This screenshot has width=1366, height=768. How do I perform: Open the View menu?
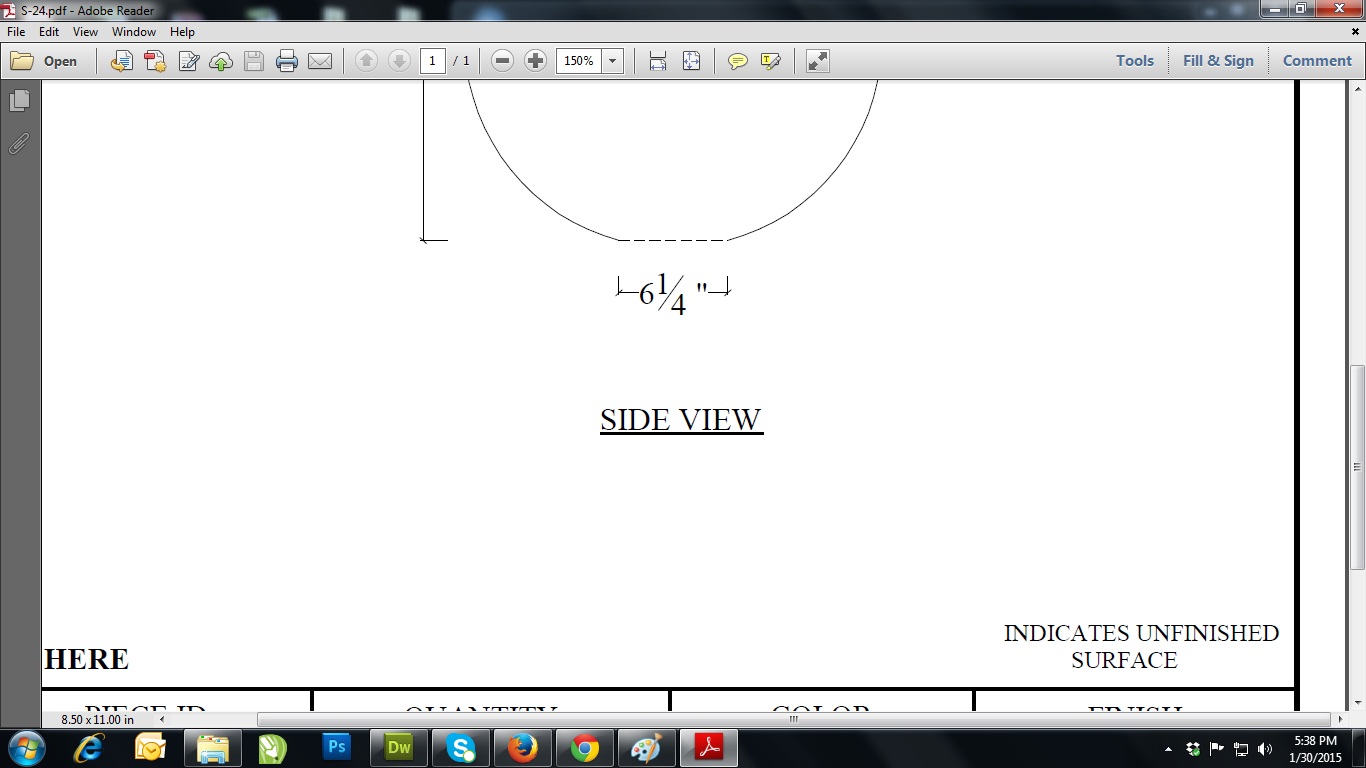tap(85, 32)
